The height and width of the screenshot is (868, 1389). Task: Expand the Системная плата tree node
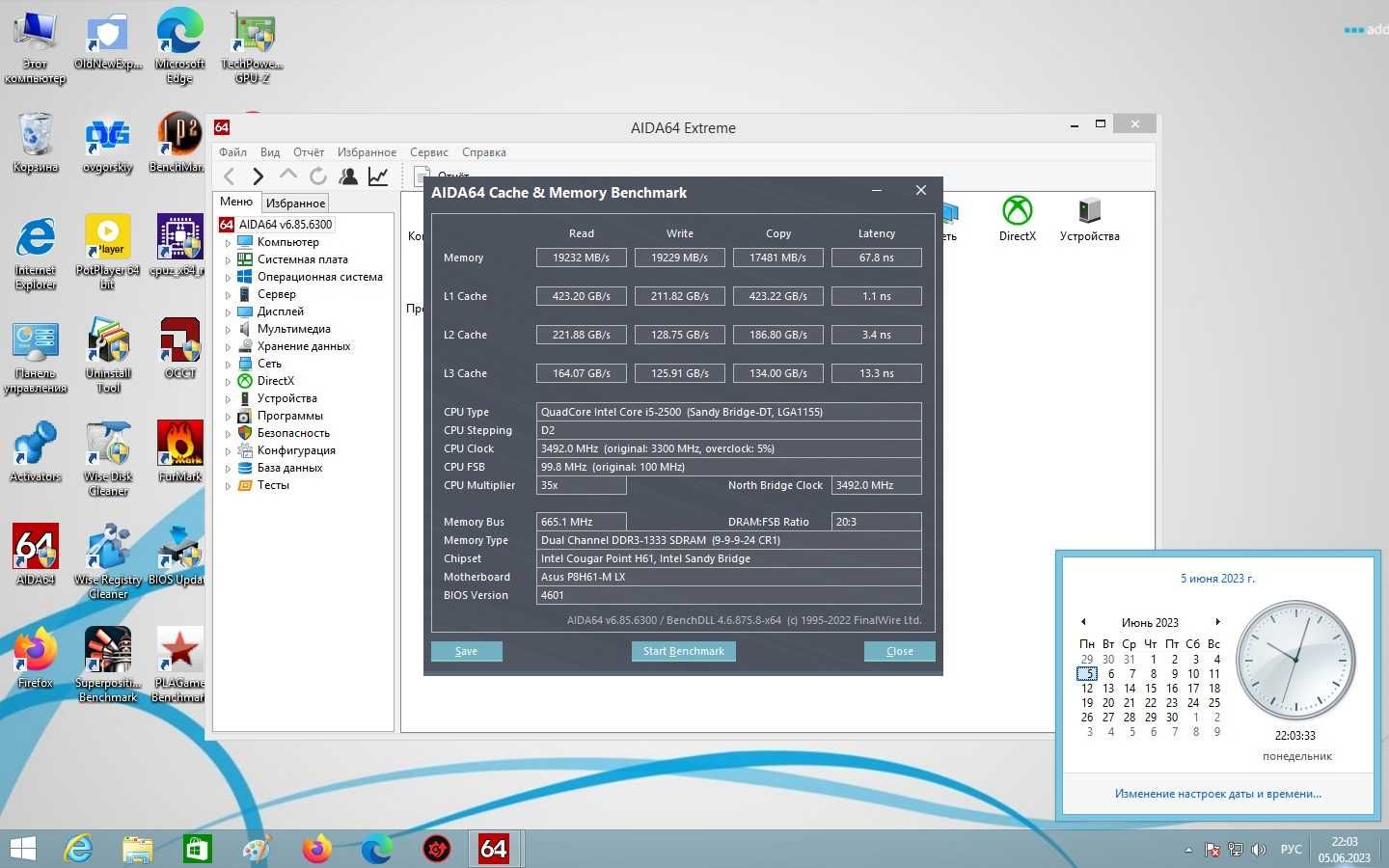pyautogui.click(x=229, y=260)
